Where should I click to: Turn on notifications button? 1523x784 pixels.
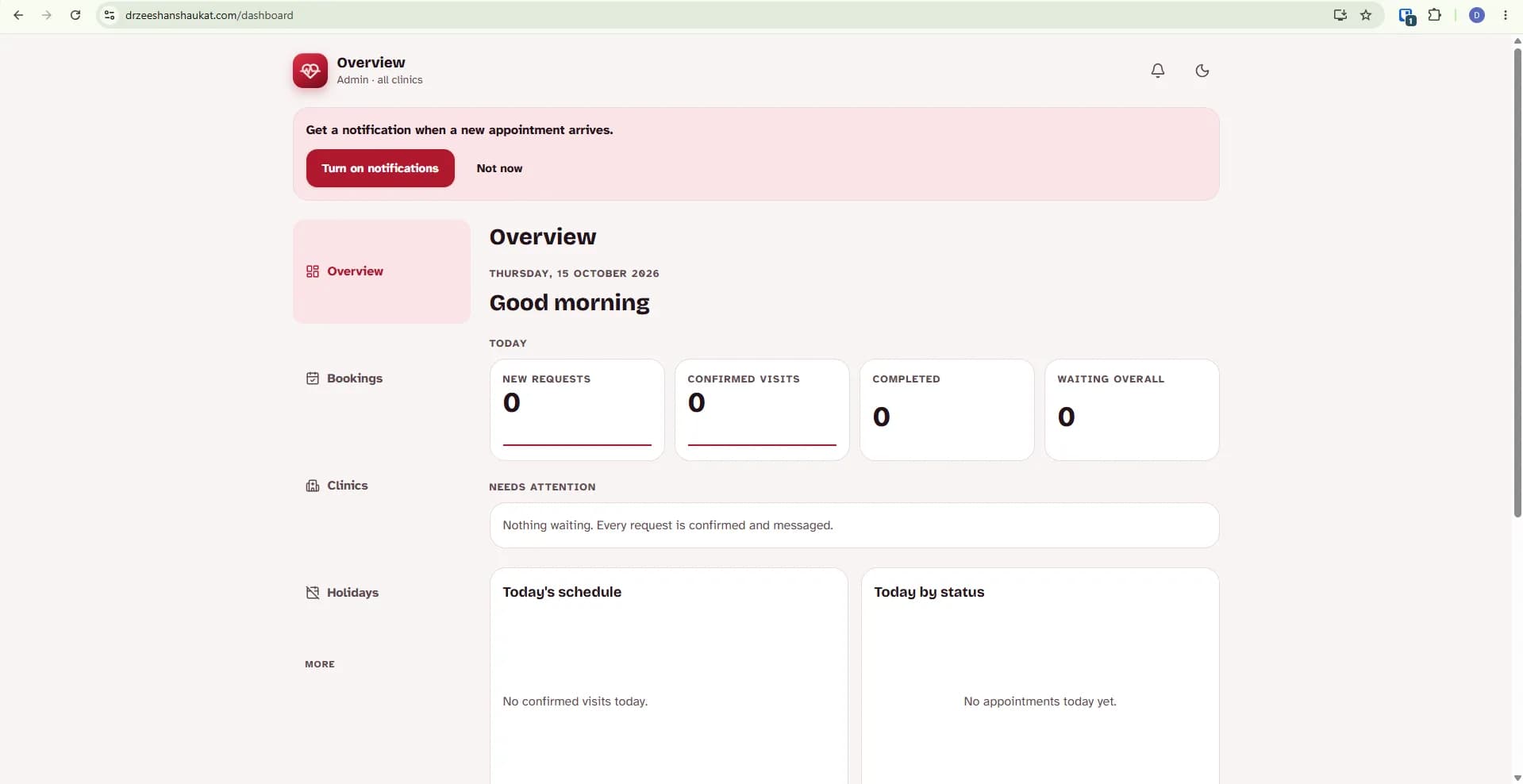380,168
